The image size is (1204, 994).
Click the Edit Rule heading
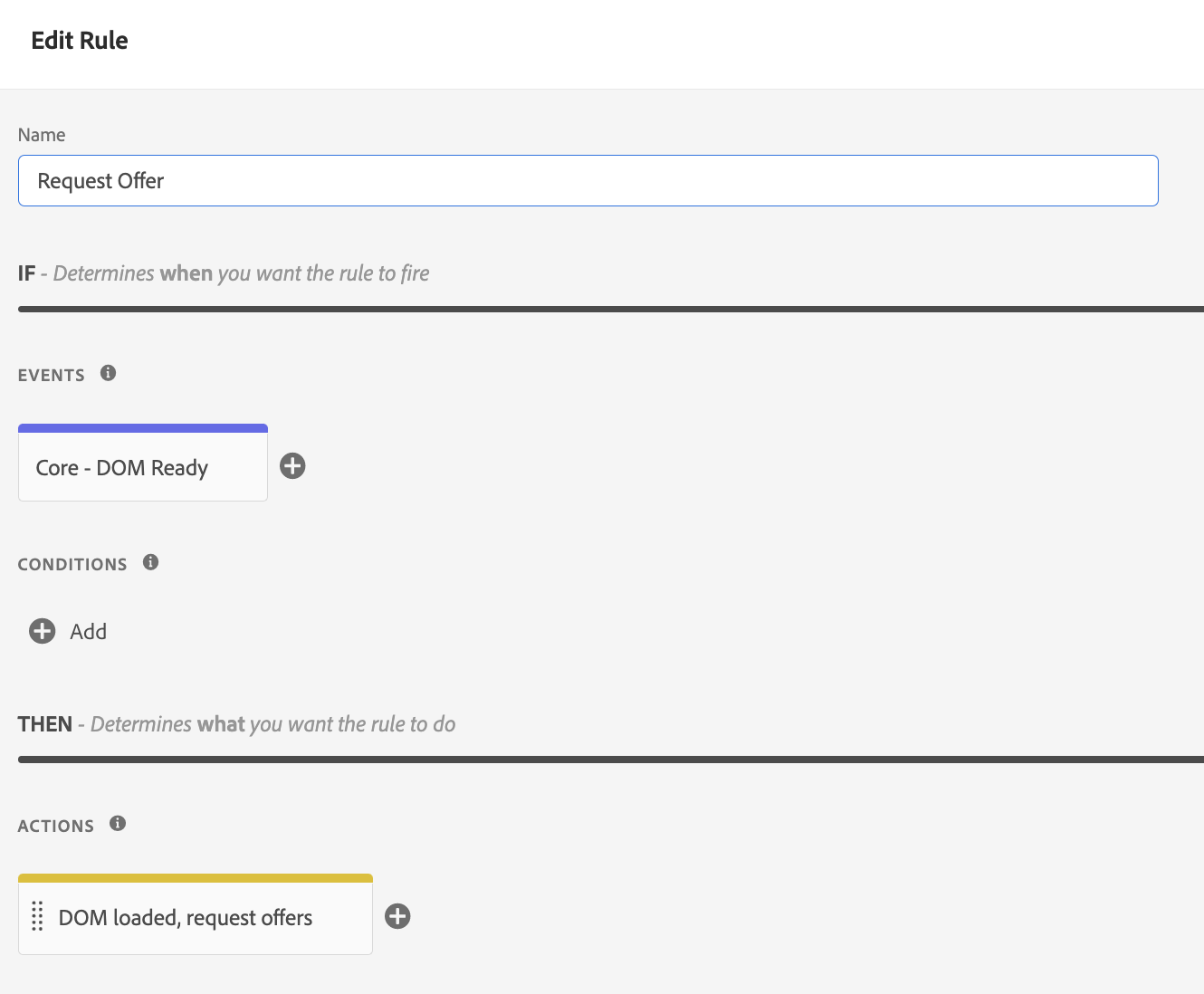click(x=80, y=41)
